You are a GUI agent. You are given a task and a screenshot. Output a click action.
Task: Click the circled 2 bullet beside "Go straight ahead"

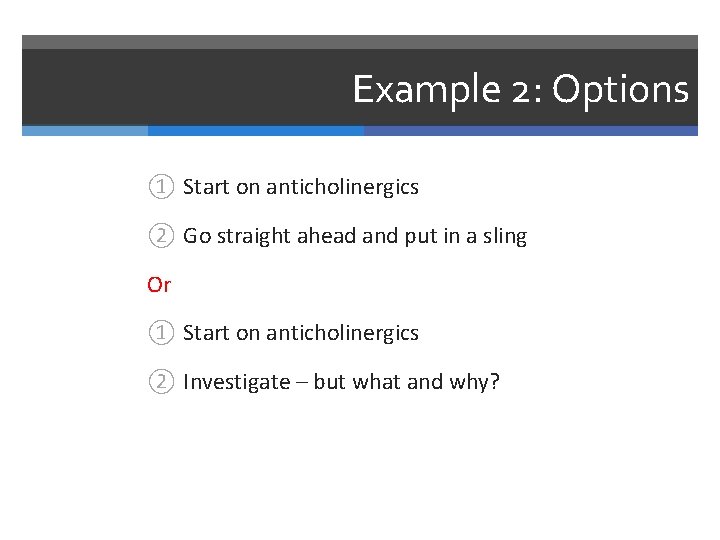click(162, 236)
